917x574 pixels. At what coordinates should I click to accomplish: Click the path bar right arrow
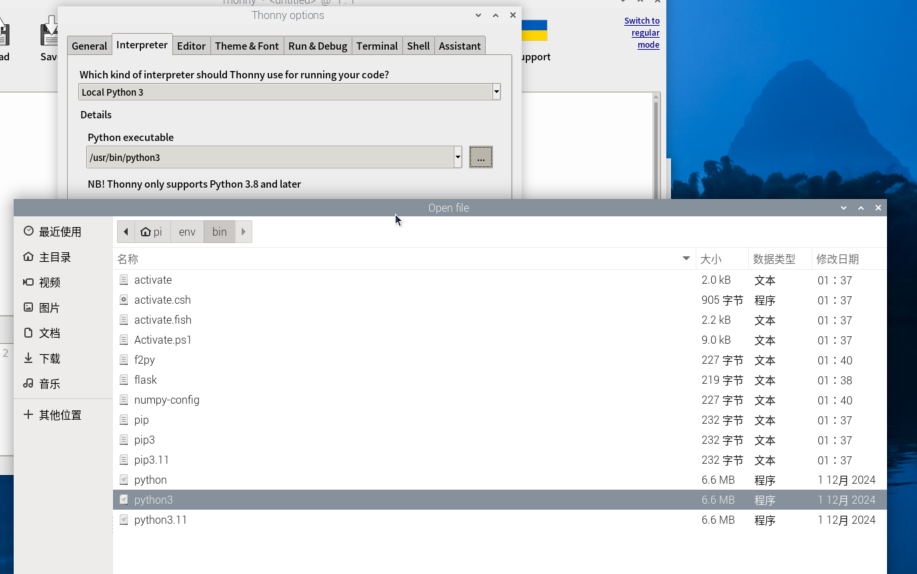[x=243, y=232]
